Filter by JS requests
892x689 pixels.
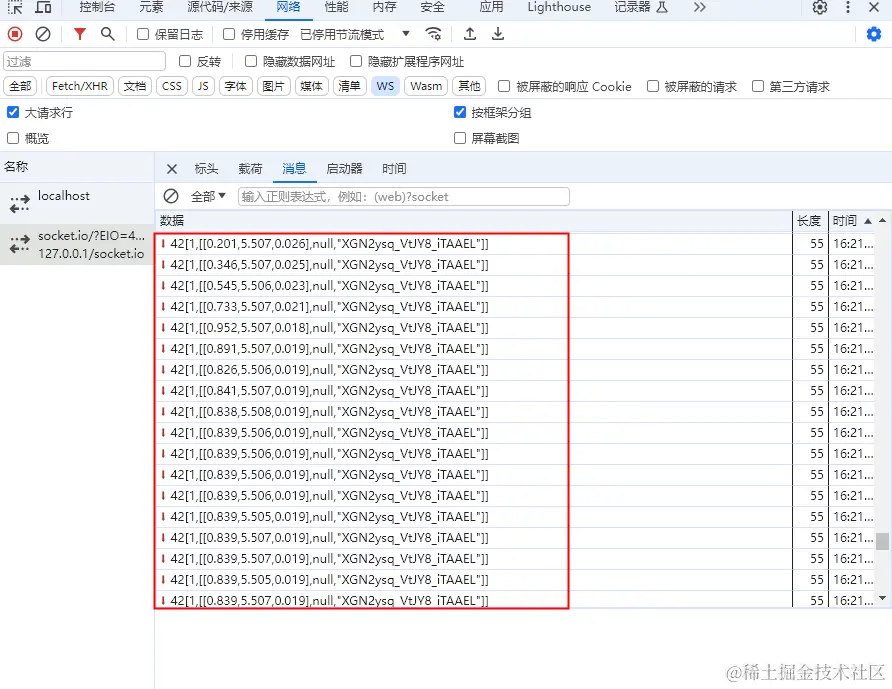[x=203, y=86]
